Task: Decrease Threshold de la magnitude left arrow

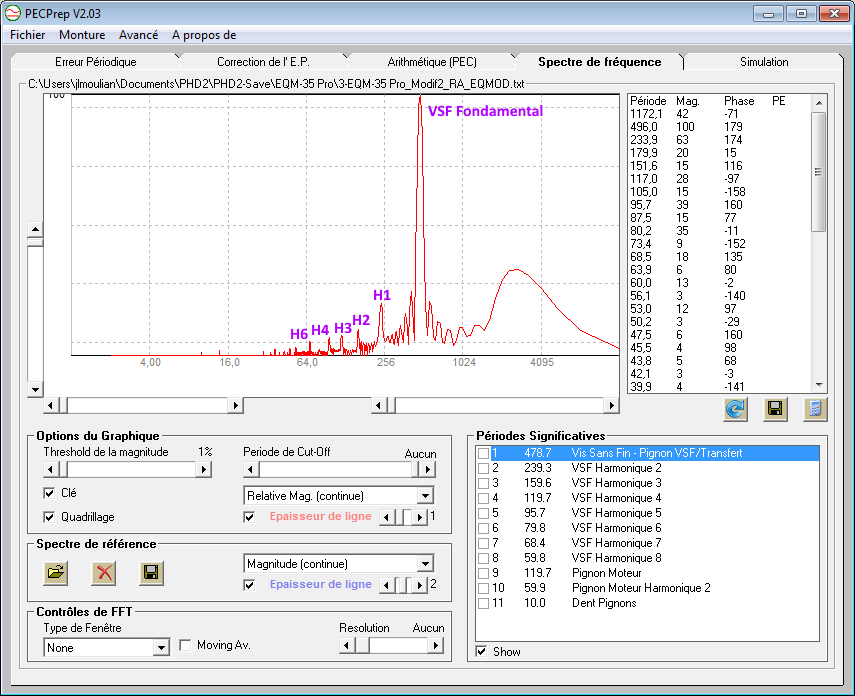Action: tap(51, 469)
